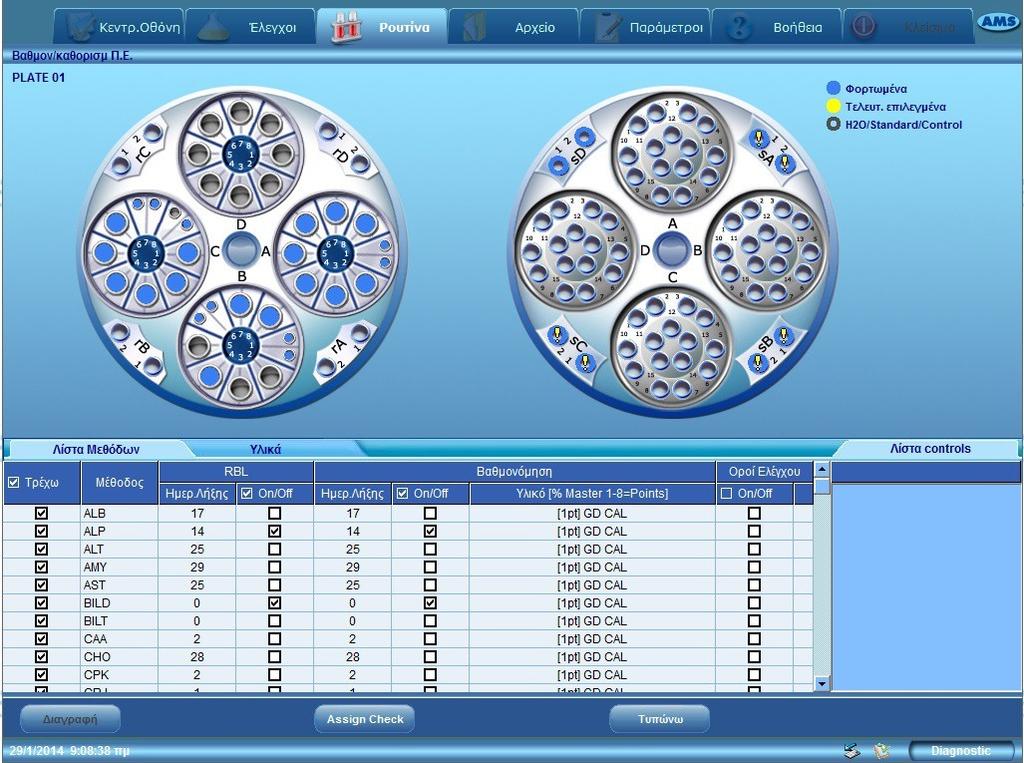Click the scrollbar up arrow of methods list
This screenshot has height=763, width=1024.
[x=822, y=469]
